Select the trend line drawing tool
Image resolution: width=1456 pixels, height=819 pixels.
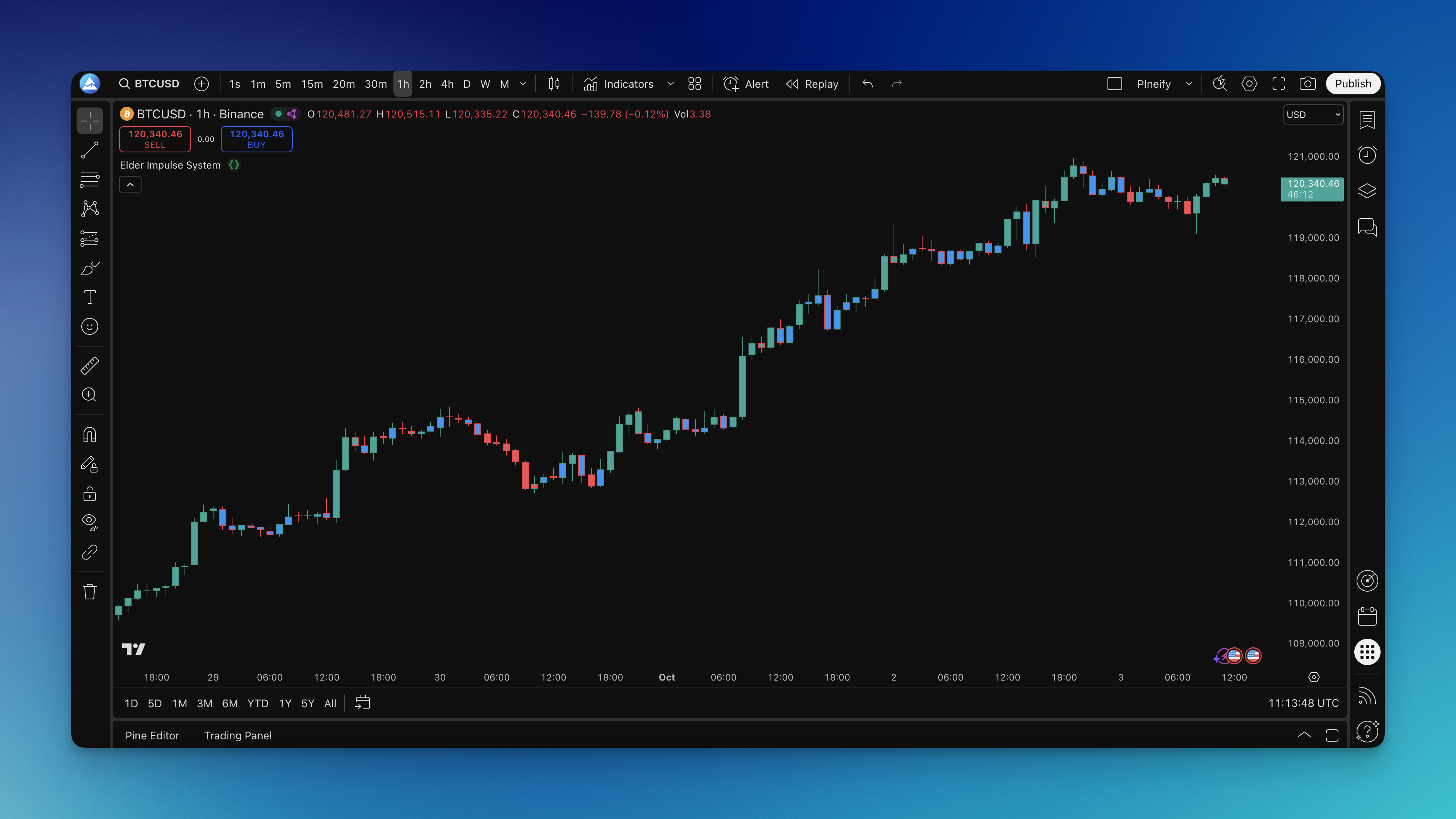89,150
